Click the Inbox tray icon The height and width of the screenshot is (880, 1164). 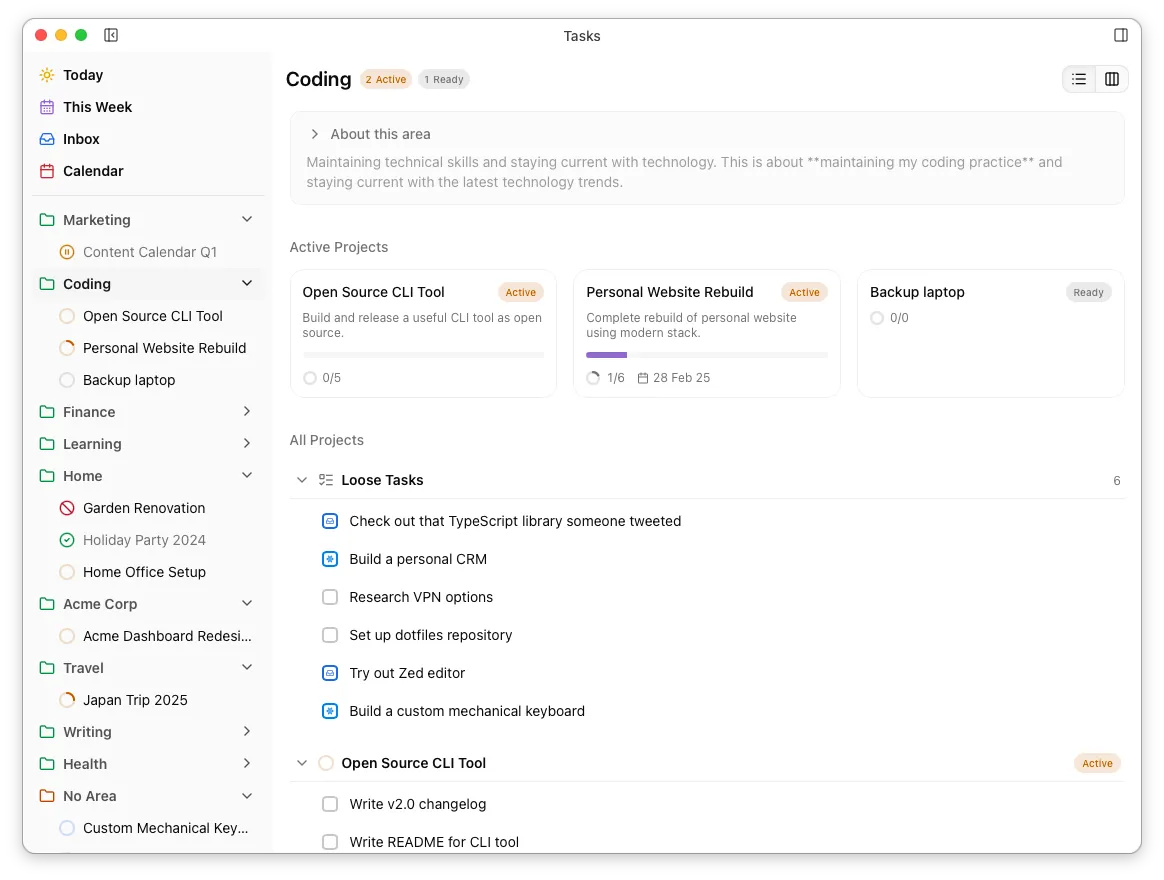(x=47, y=139)
